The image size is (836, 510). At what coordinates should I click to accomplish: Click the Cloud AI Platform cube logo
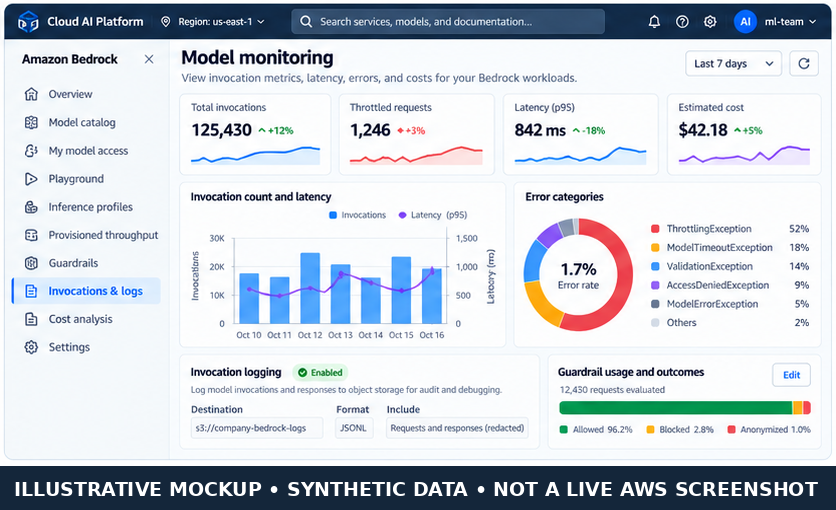28,22
